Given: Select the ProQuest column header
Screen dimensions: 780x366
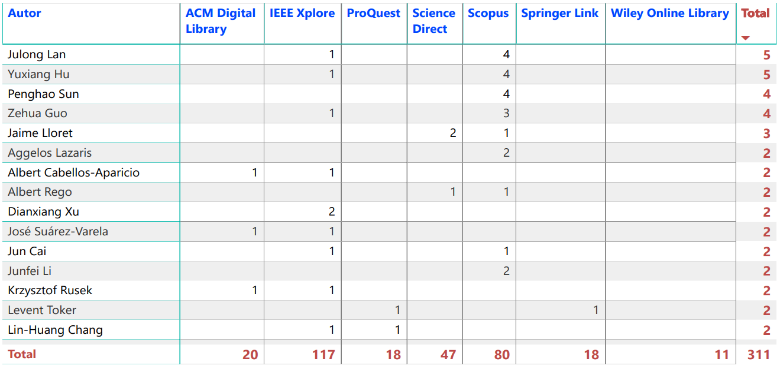Looking at the screenshot, I should point(373,13).
